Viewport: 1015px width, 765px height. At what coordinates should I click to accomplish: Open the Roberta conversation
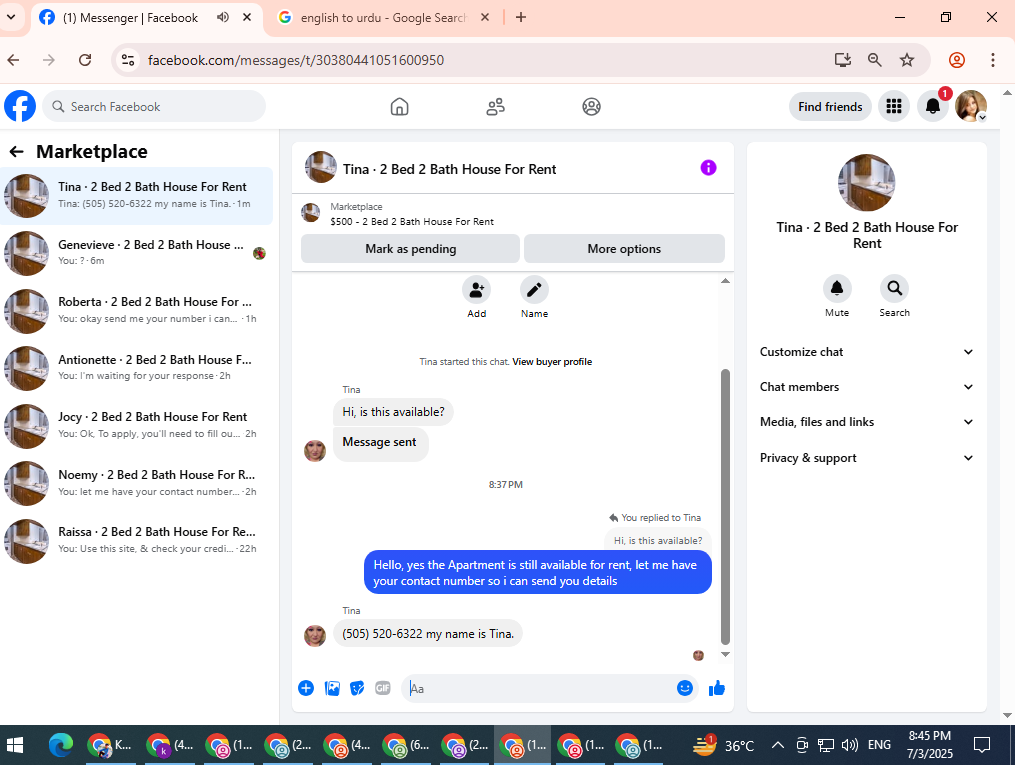tap(137, 310)
